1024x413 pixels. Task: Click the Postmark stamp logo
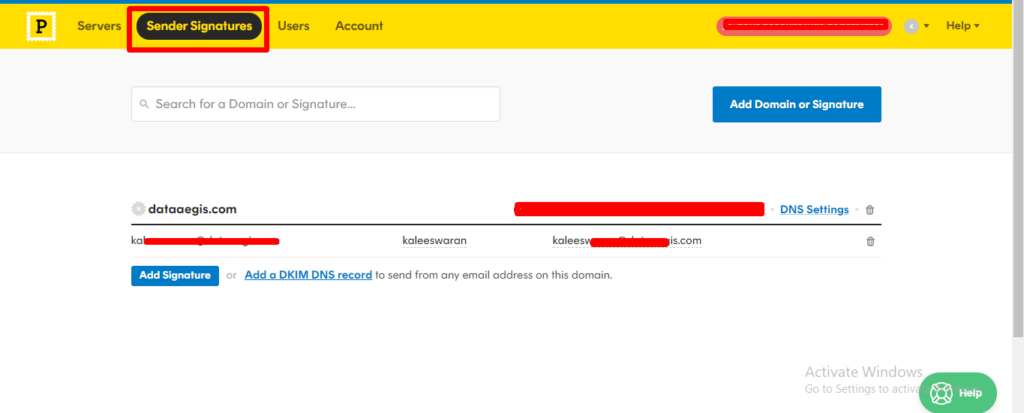point(41,26)
